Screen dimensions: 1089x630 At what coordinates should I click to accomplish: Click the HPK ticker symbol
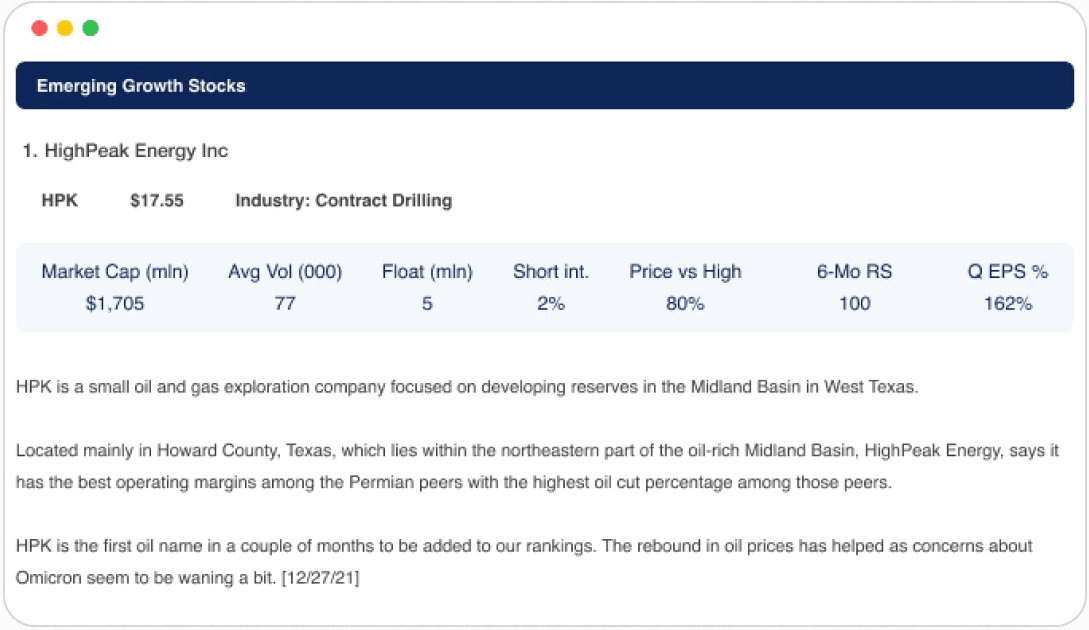point(60,201)
